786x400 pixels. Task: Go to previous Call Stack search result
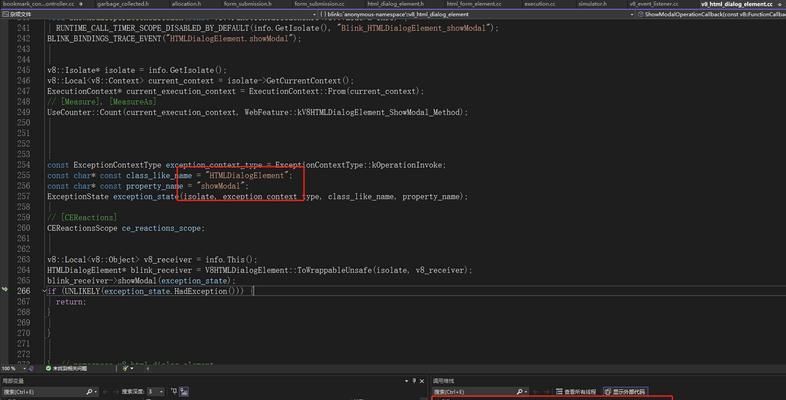tap(536, 391)
